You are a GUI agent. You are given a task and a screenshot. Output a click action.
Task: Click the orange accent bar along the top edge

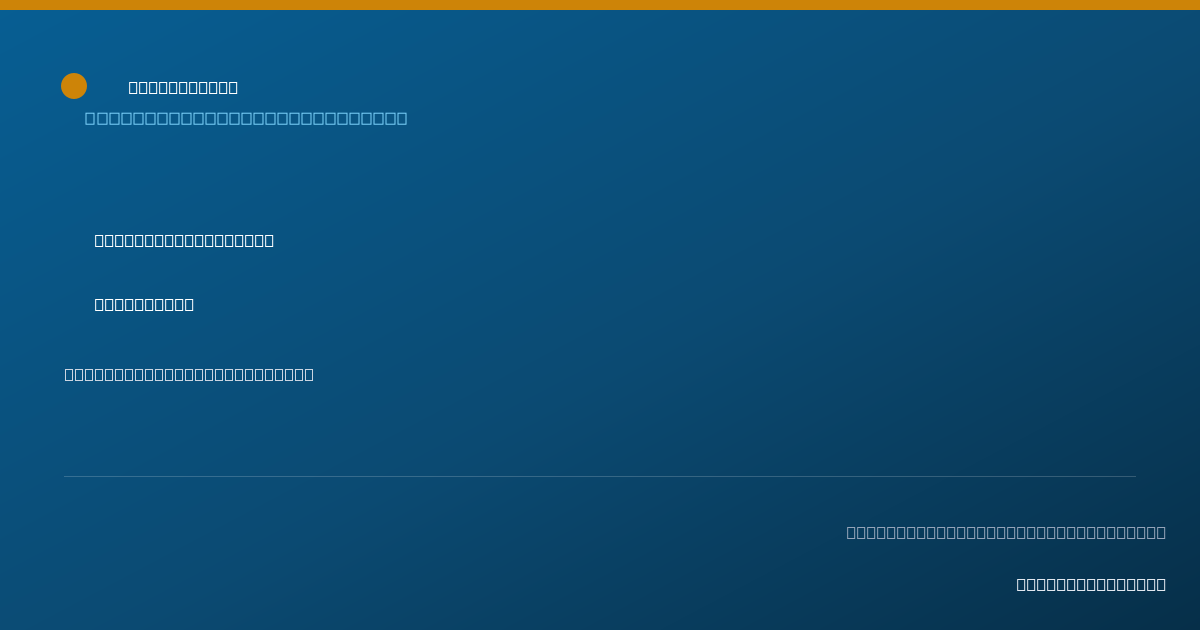coord(600,5)
